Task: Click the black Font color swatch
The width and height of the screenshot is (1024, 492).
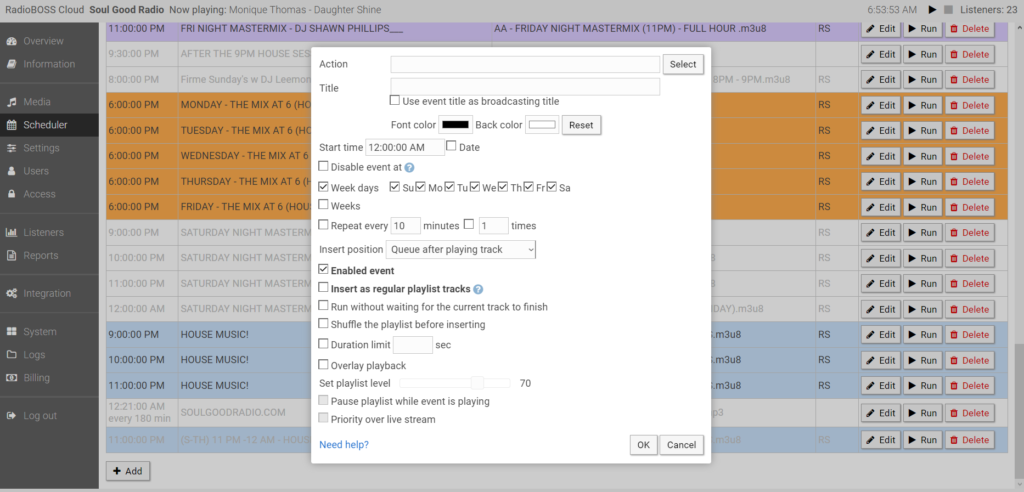Action: (456, 125)
